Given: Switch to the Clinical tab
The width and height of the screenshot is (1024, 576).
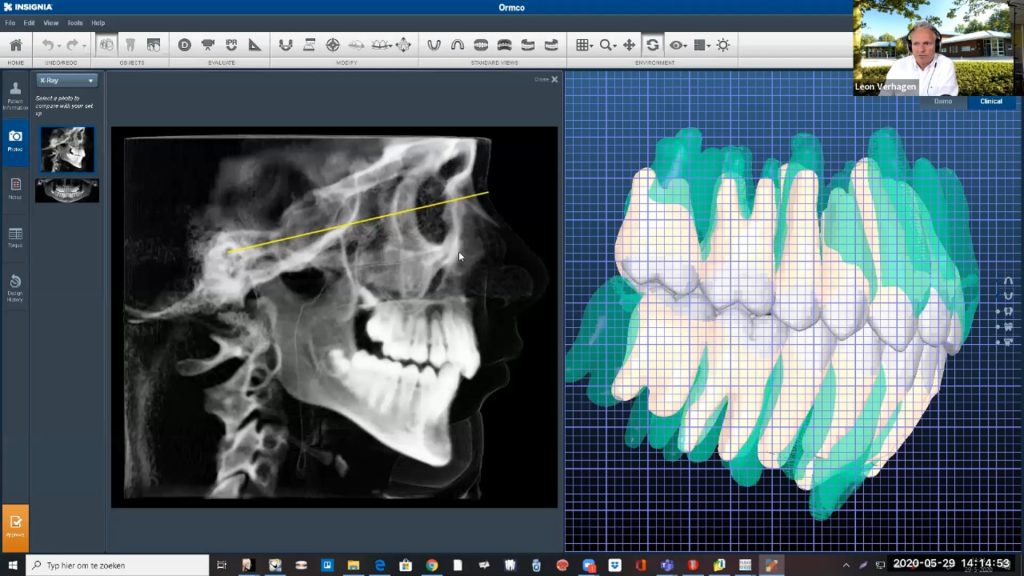Looking at the screenshot, I should pyautogui.click(x=990, y=101).
